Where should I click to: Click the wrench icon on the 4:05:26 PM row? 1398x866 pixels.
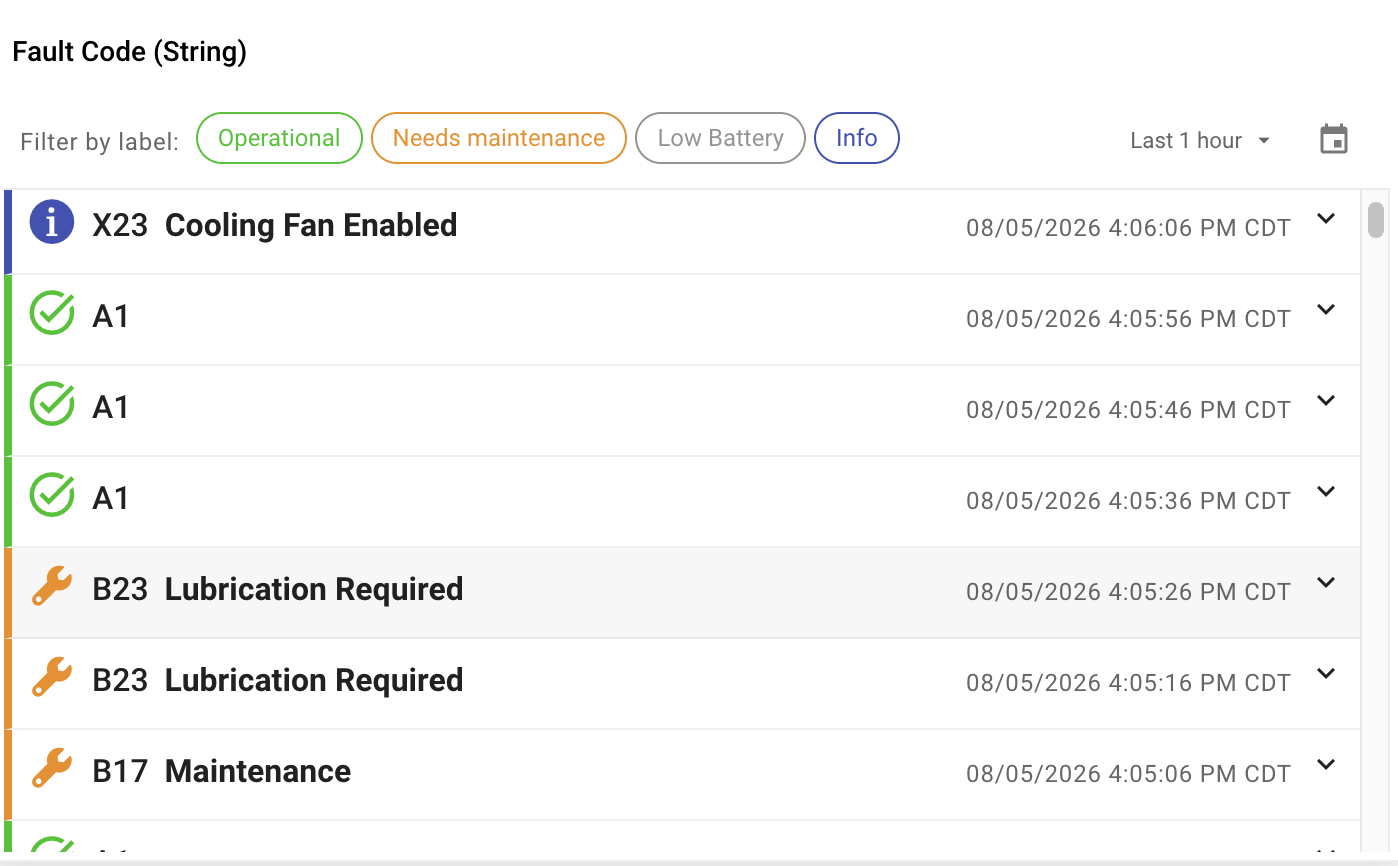click(52, 586)
